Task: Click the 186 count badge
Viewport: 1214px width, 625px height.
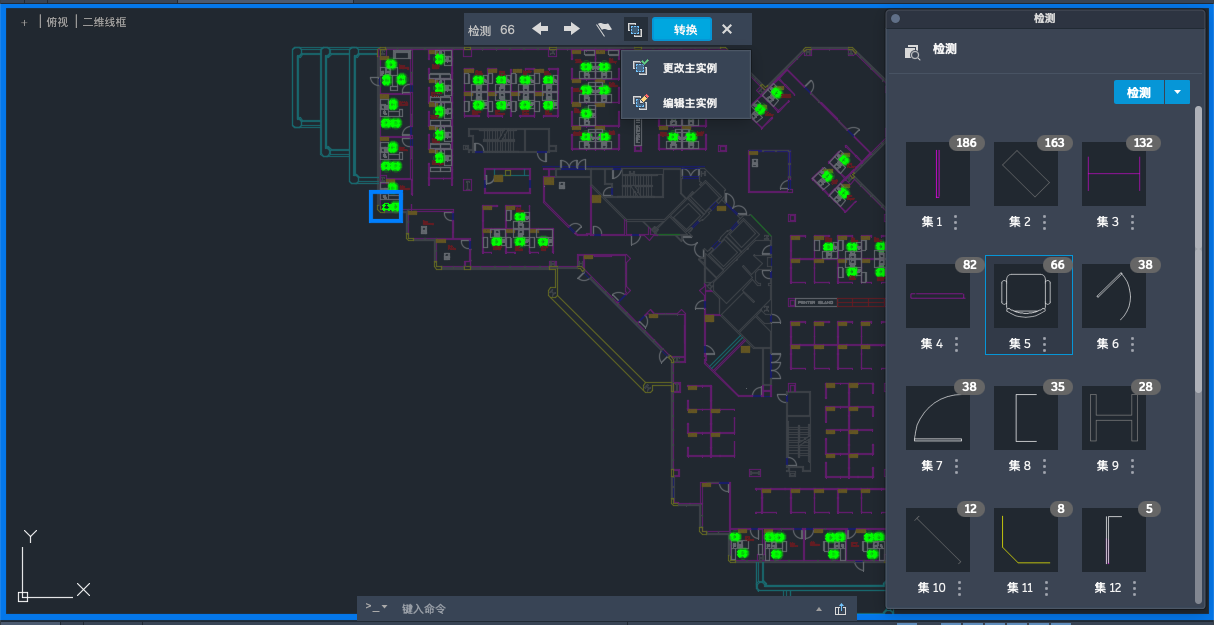Action: [966, 143]
